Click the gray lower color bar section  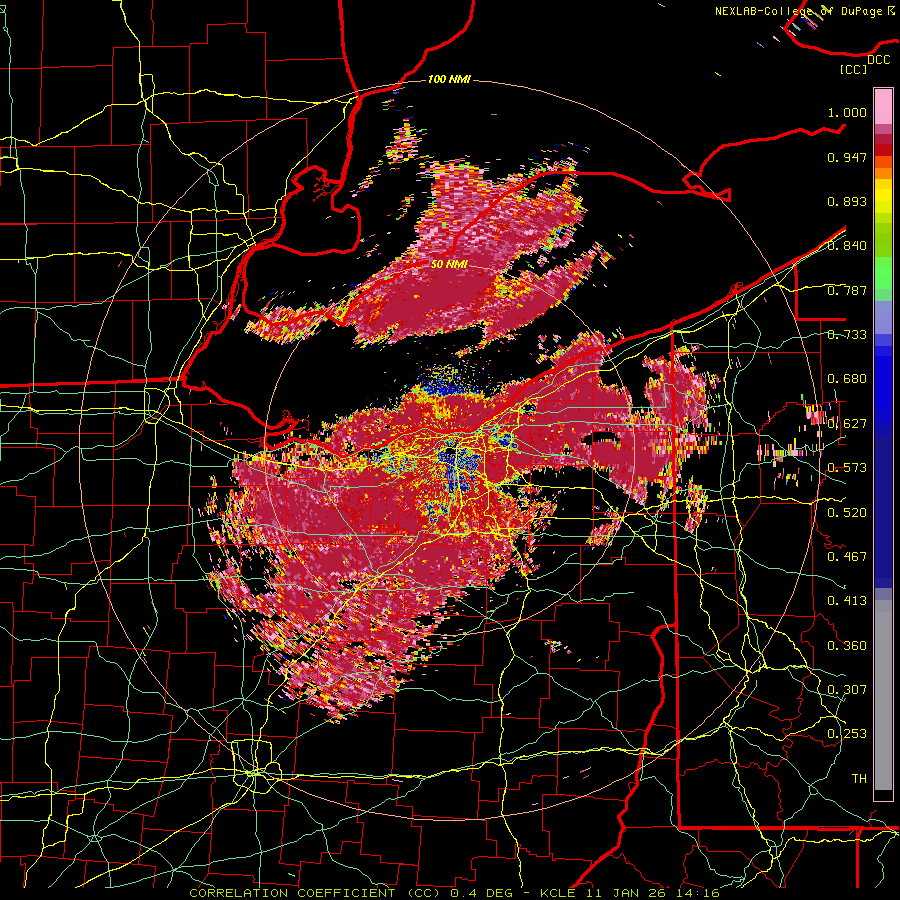[x=883, y=695]
